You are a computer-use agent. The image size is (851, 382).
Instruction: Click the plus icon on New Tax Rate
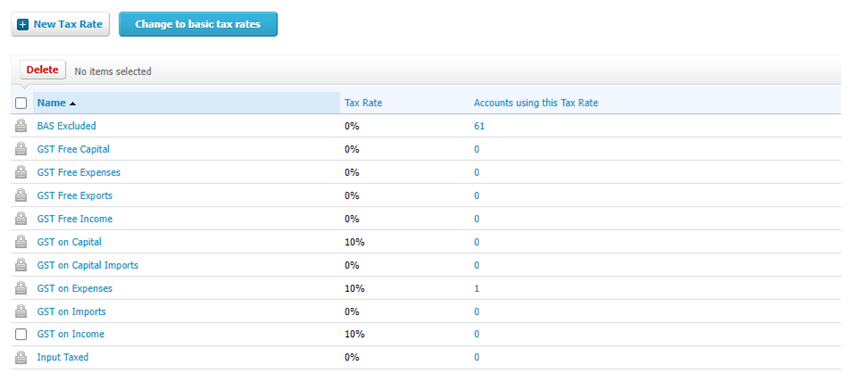pos(23,24)
